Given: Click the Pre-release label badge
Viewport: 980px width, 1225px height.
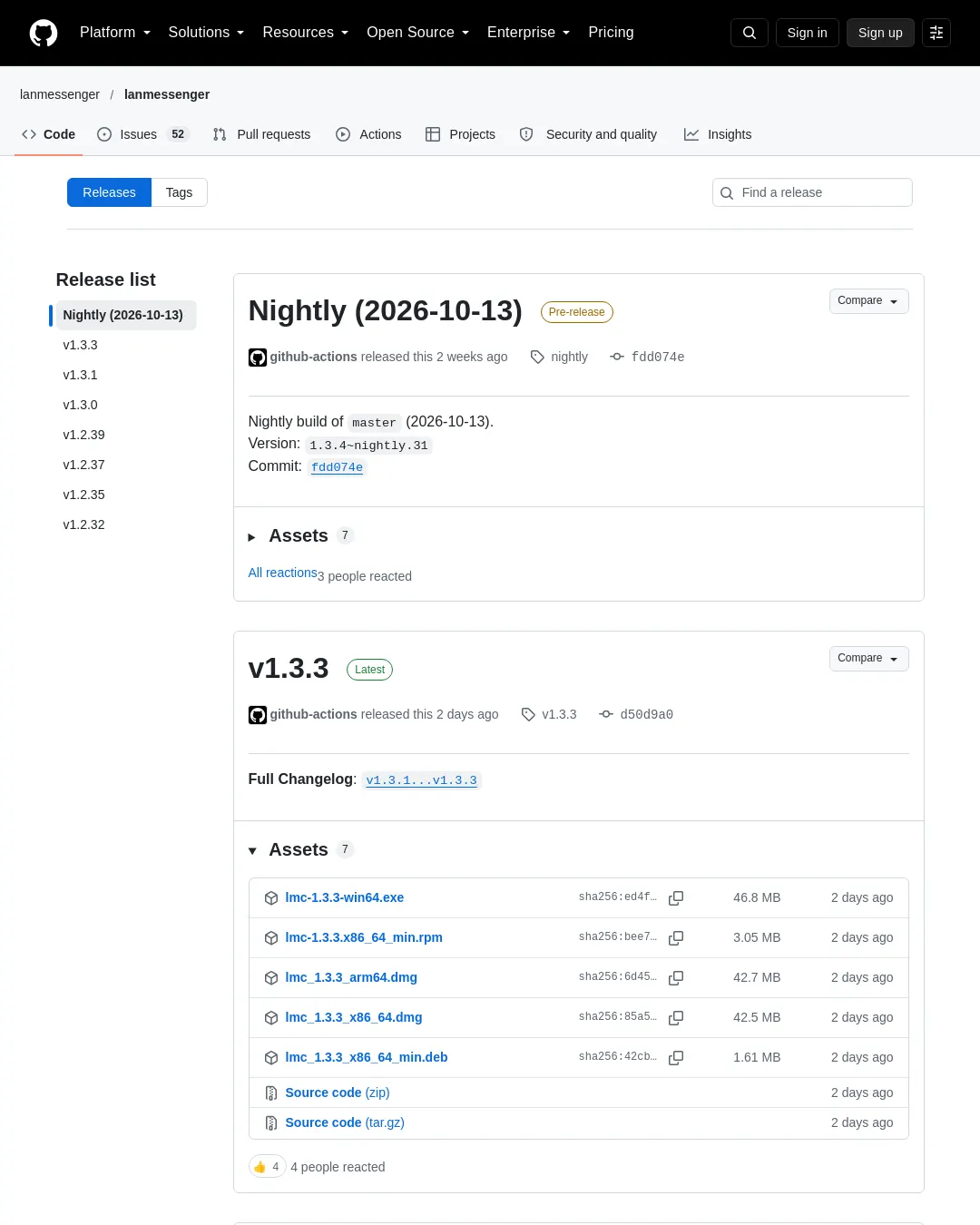Looking at the screenshot, I should click(577, 312).
